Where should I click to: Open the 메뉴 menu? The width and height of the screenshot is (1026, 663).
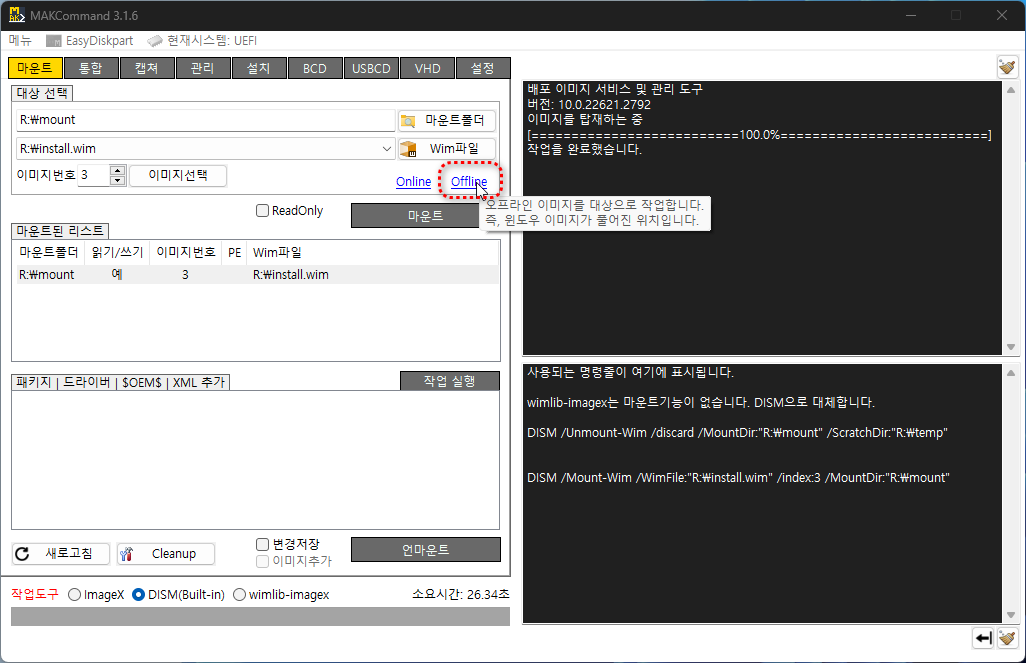tap(20, 41)
